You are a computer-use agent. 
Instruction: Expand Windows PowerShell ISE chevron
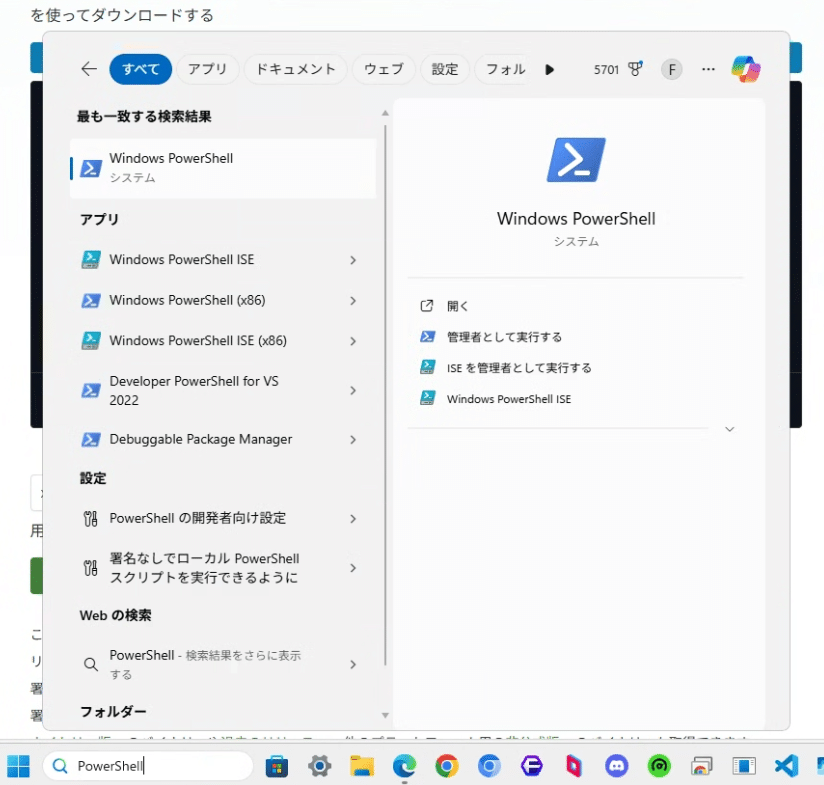pyautogui.click(x=353, y=260)
